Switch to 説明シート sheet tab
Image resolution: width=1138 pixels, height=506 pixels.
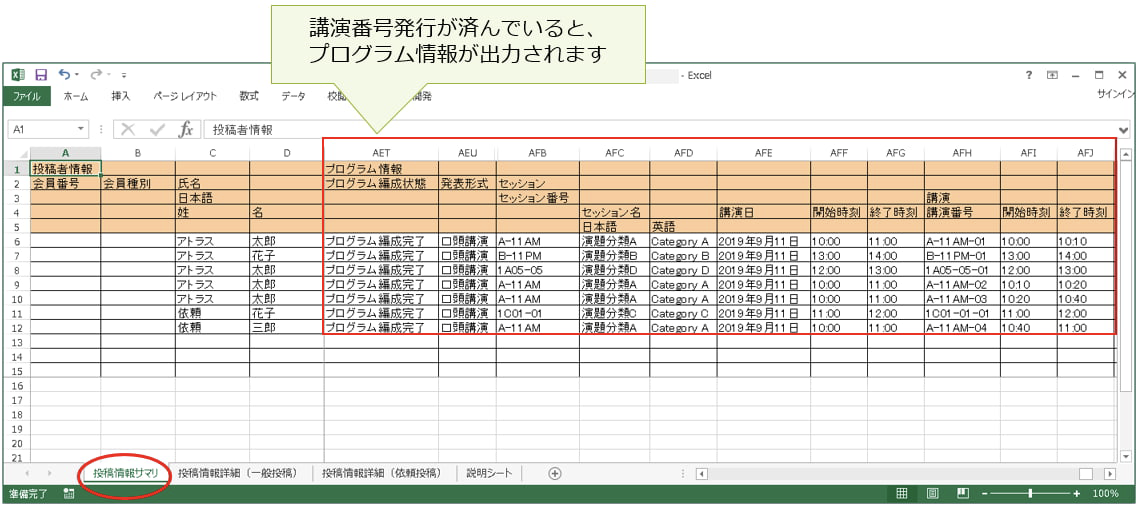(488, 473)
